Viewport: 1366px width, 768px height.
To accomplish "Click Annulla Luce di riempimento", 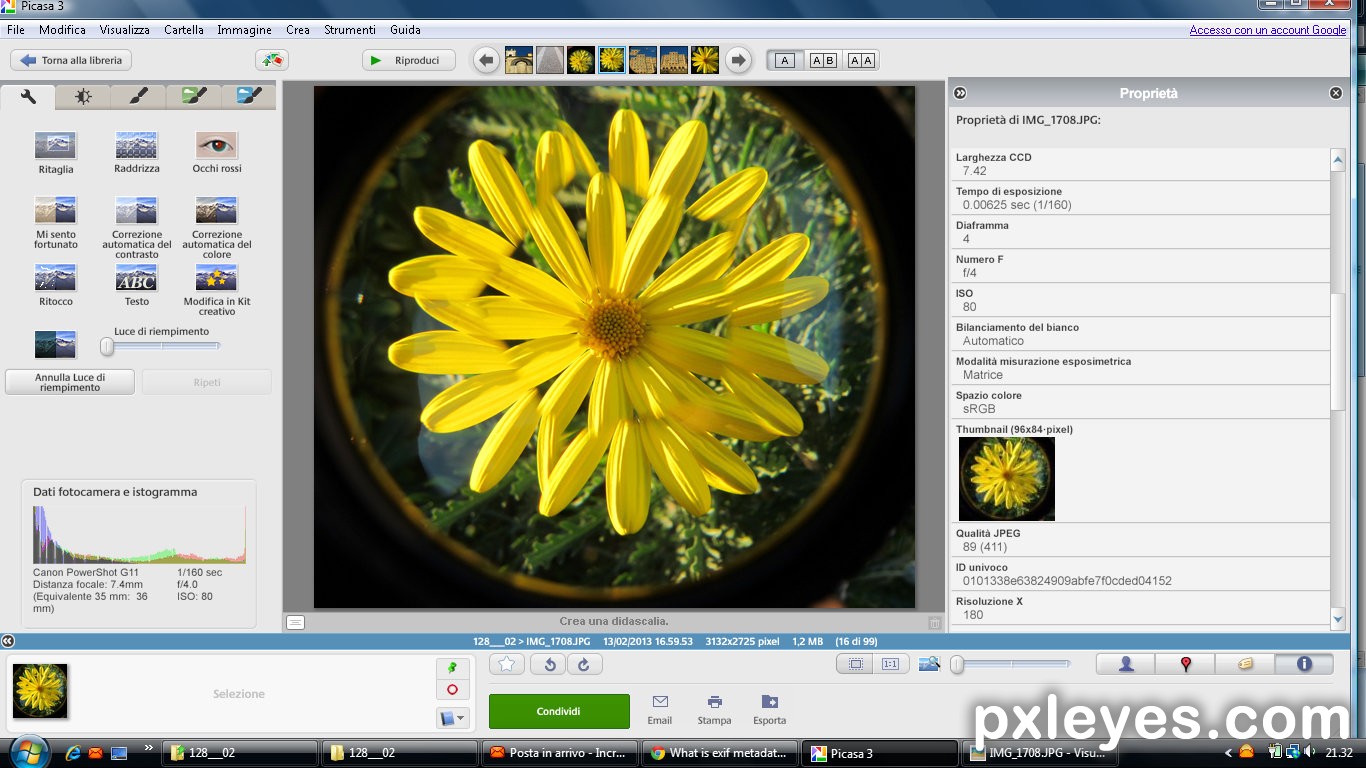I will [70, 382].
